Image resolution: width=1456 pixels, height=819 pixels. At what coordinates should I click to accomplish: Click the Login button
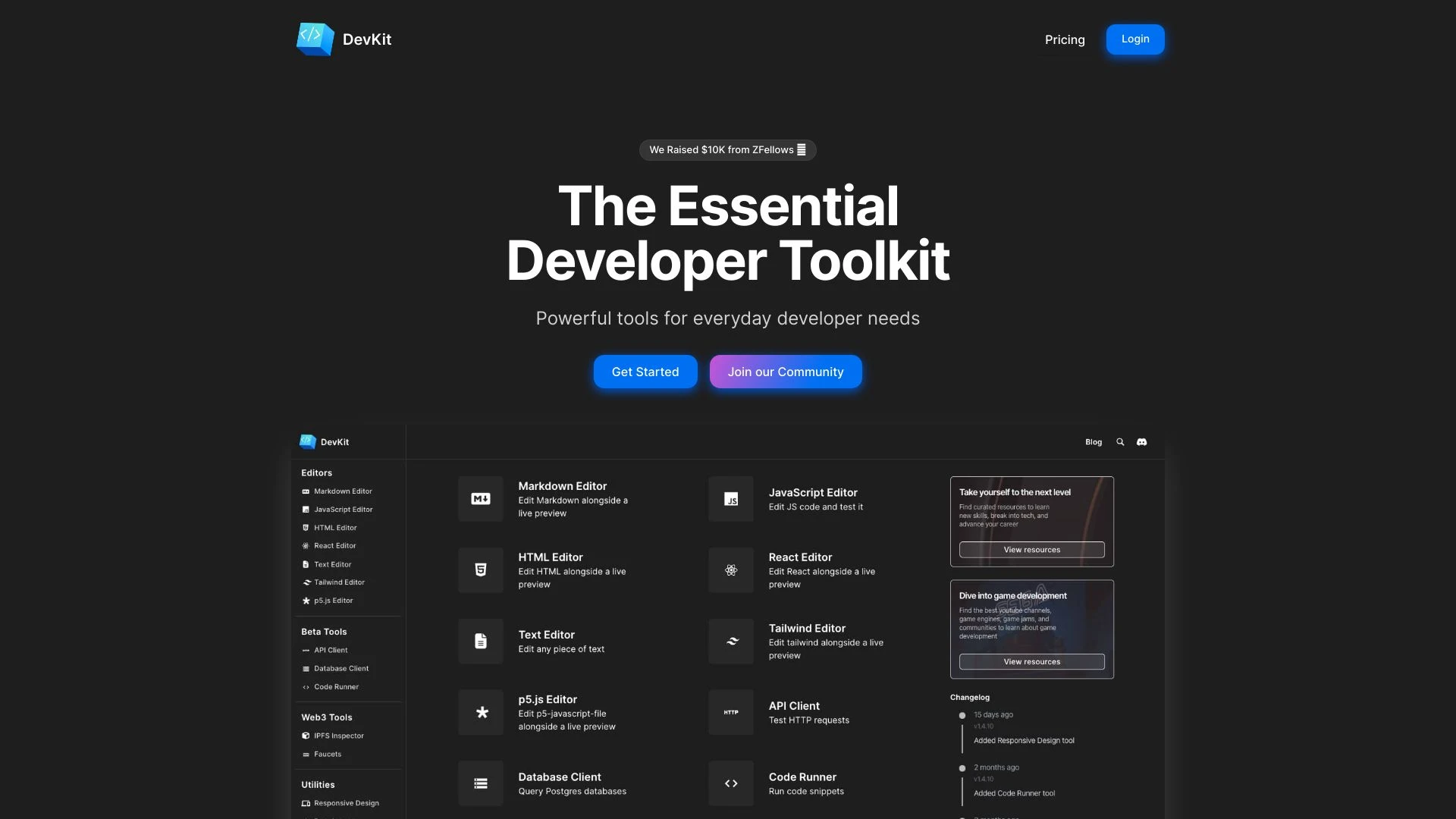pos(1134,39)
